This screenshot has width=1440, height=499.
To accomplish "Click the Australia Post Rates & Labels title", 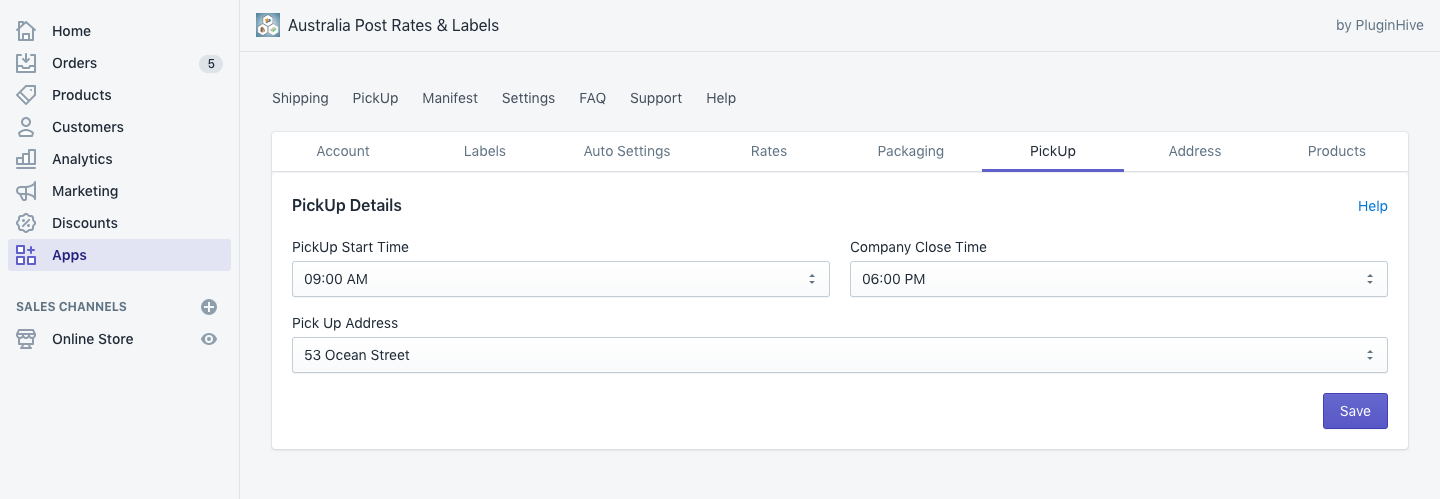I will pyautogui.click(x=393, y=25).
